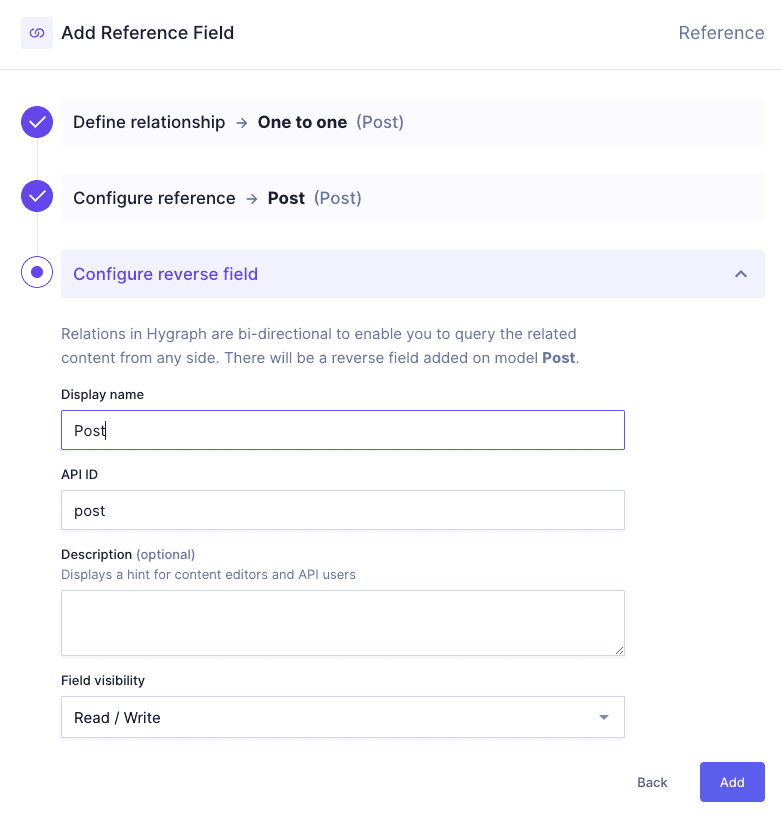Screen dimensions: 782x837
Task: Click the chain link Reference icon in the header
Action: tap(36, 33)
